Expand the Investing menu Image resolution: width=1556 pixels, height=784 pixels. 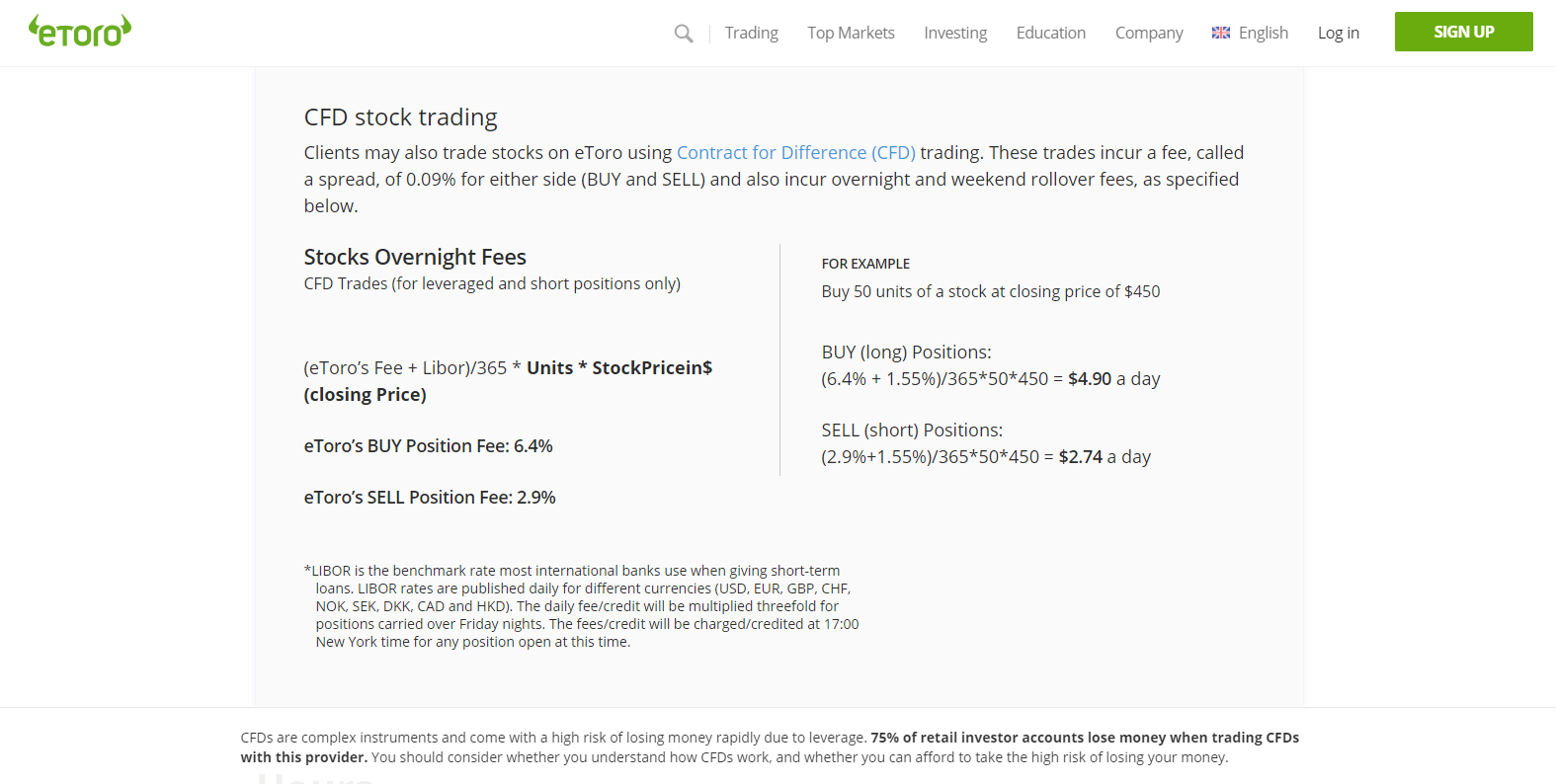click(x=954, y=33)
